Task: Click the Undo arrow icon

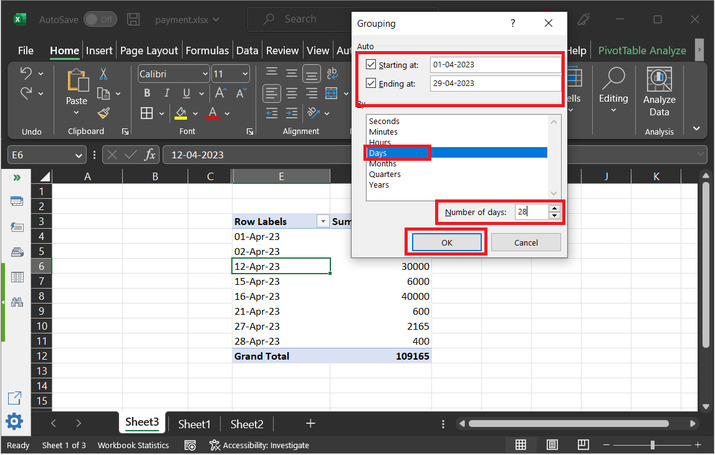Action: (x=26, y=74)
